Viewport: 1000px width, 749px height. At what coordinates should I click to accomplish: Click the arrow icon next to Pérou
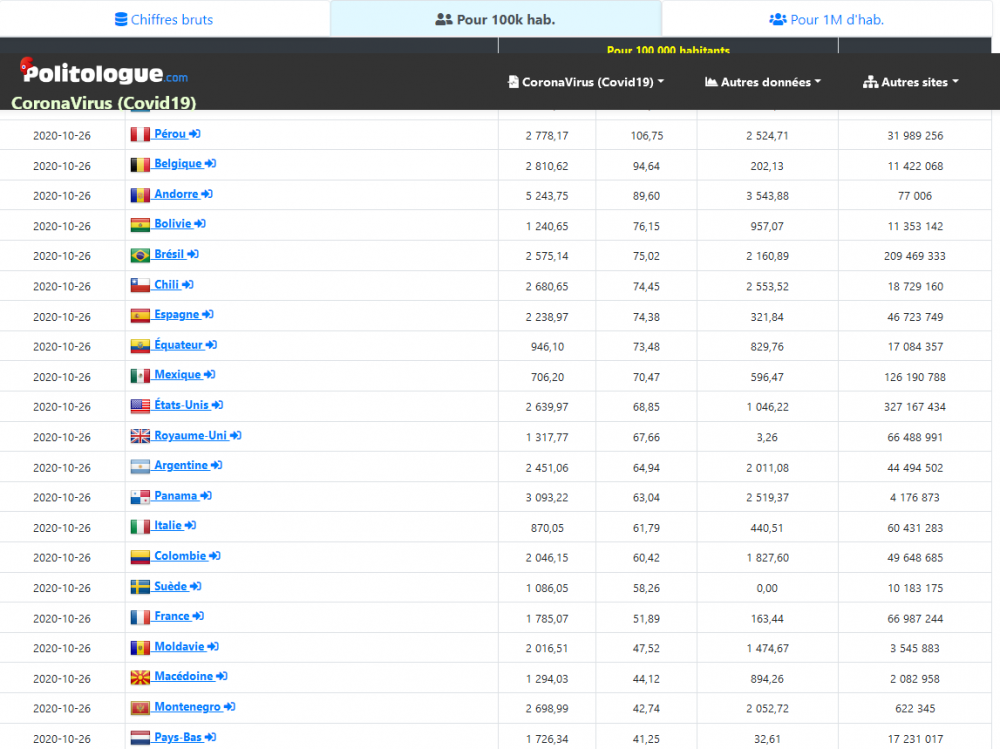pos(195,134)
